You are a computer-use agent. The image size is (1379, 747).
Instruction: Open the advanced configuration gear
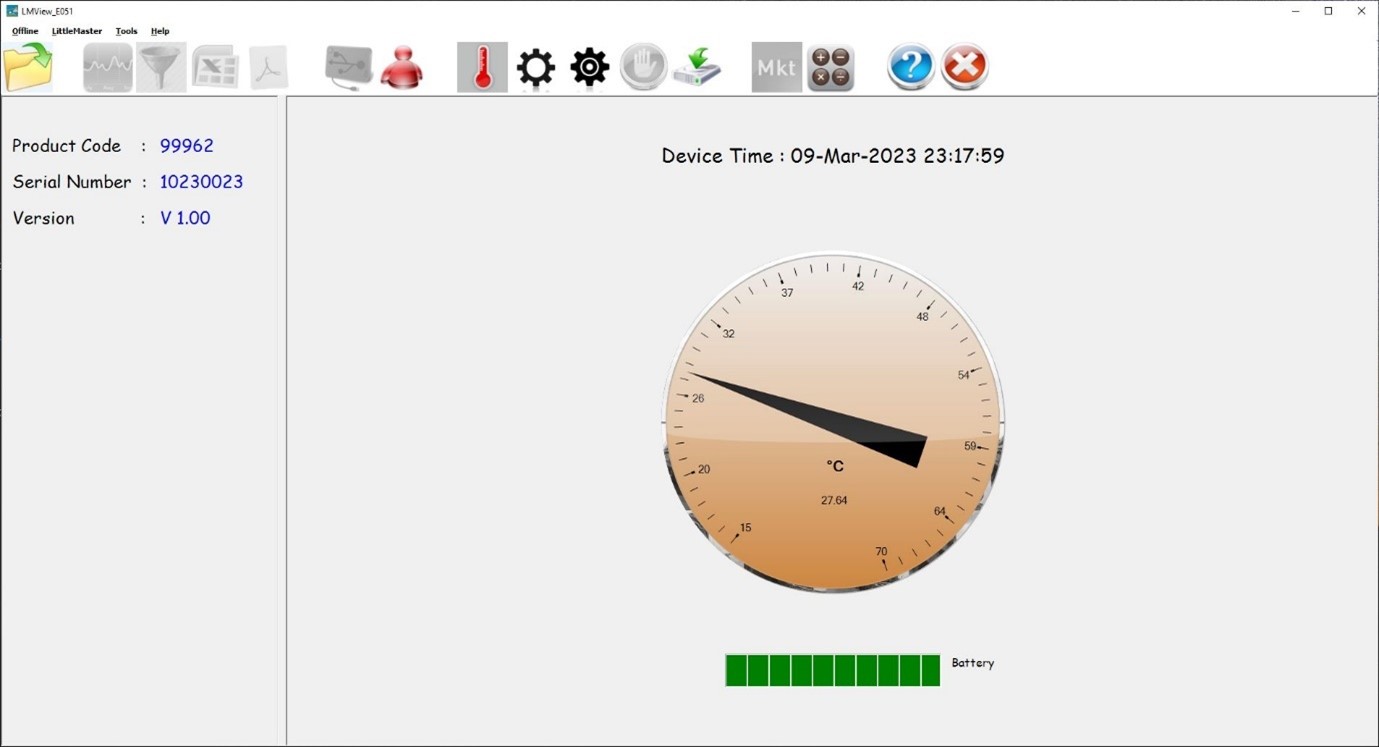point(589,66)
